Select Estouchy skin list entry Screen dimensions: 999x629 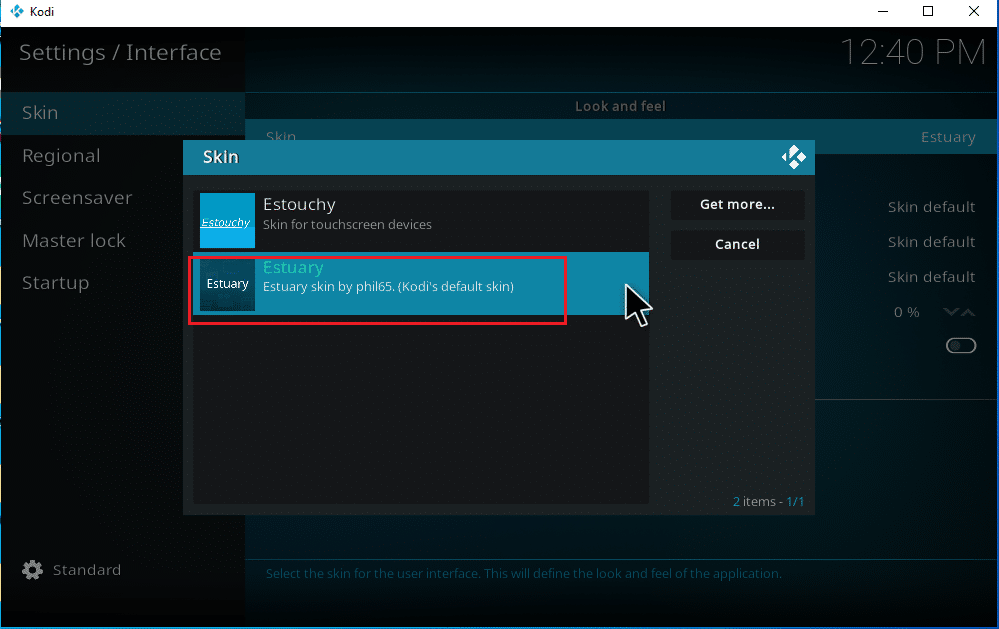coord(420,221)
